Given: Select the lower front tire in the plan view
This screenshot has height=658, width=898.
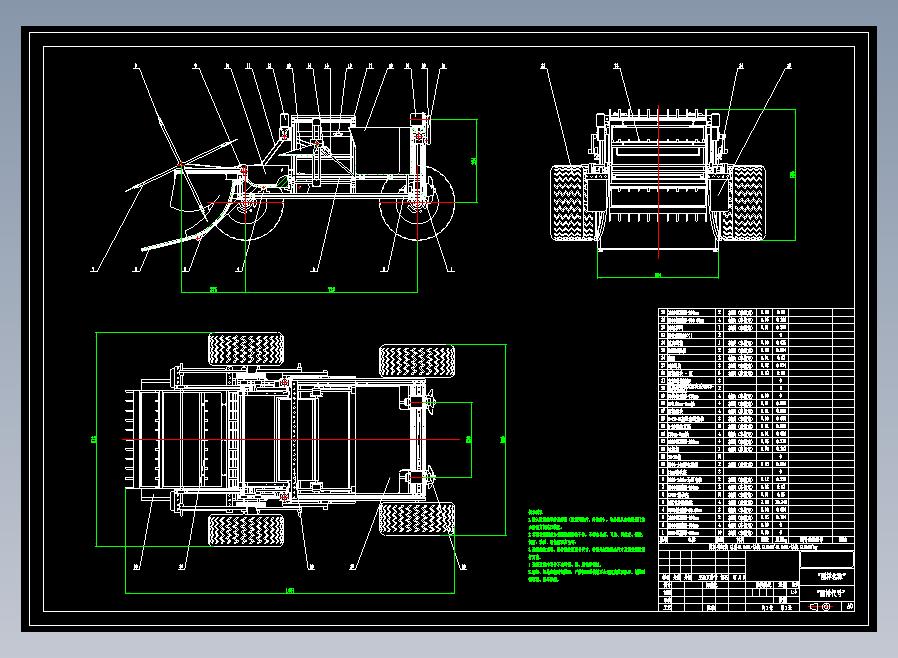Looking at the screenshot, I should click(x=246, y=530).
